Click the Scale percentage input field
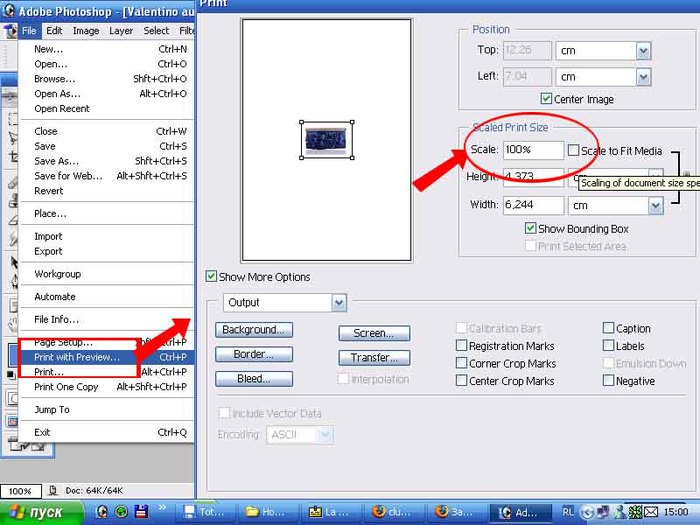The image size is (700, 525). click(533, 150)
